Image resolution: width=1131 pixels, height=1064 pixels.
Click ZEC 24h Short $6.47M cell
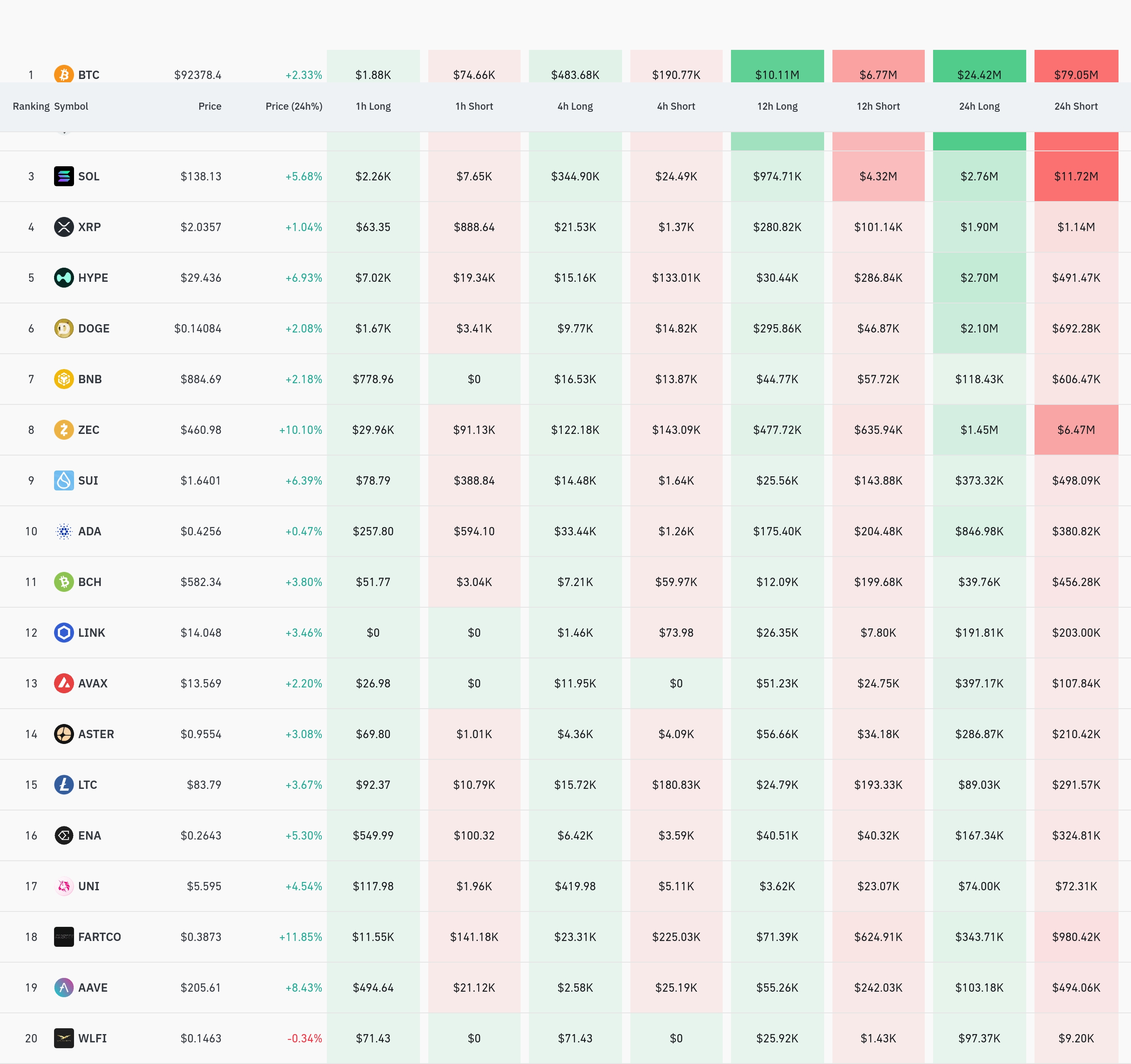click(x=1075, y=430)
